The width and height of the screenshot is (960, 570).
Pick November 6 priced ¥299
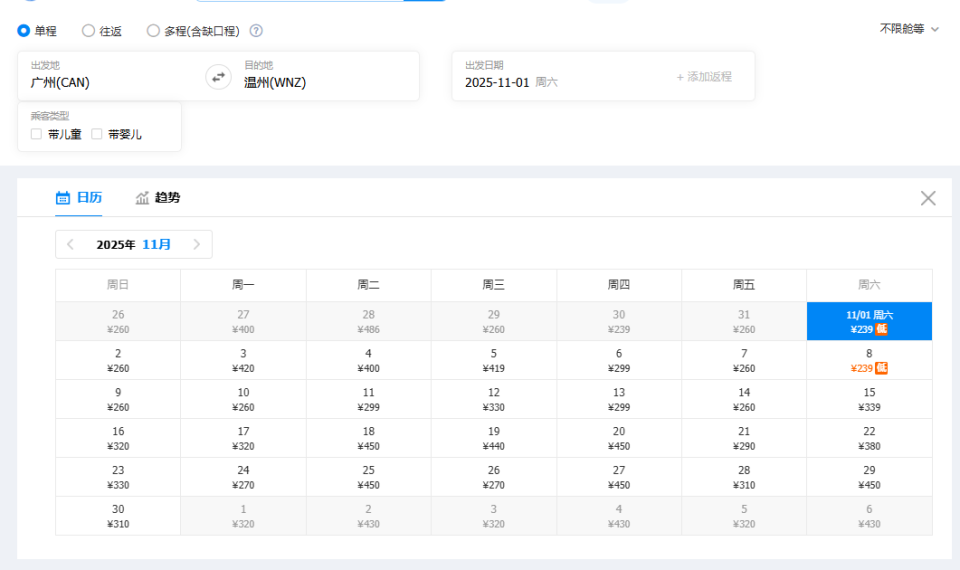(x=619, y=361)
